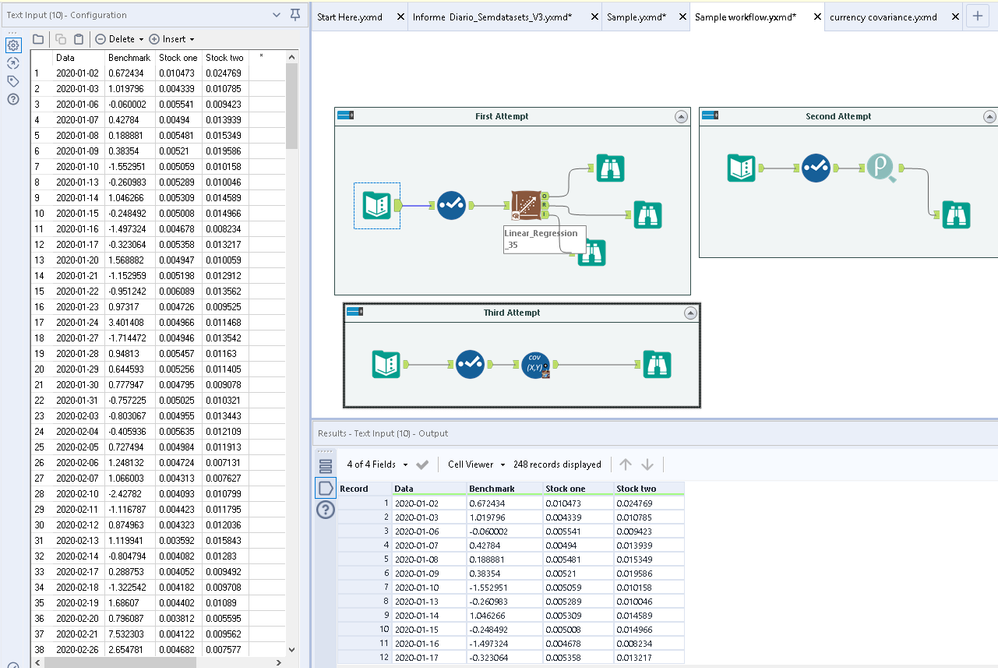Click the open folder icon in configuration toolbar
Image resolution: width=998 pixels, height=668 pixels.
tap(38, 39)
